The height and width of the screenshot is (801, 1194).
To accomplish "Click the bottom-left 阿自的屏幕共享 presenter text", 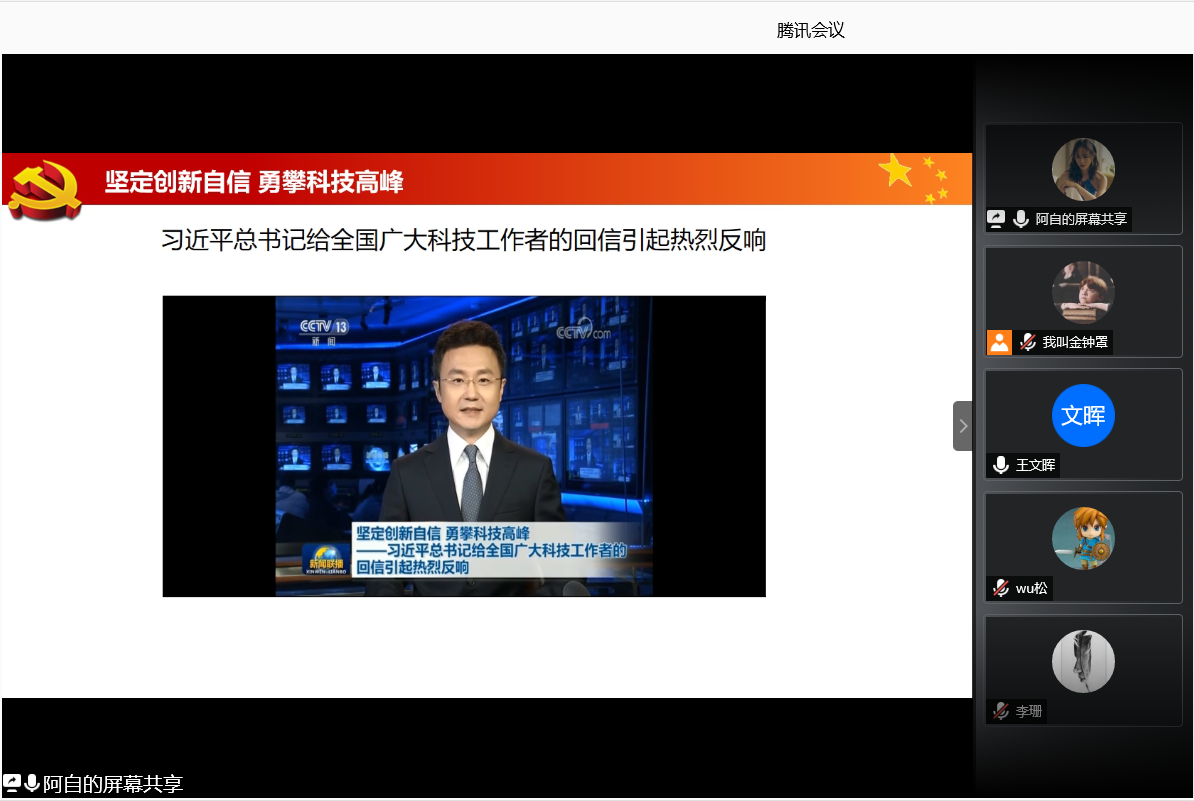I will click(x=113, y=784).
